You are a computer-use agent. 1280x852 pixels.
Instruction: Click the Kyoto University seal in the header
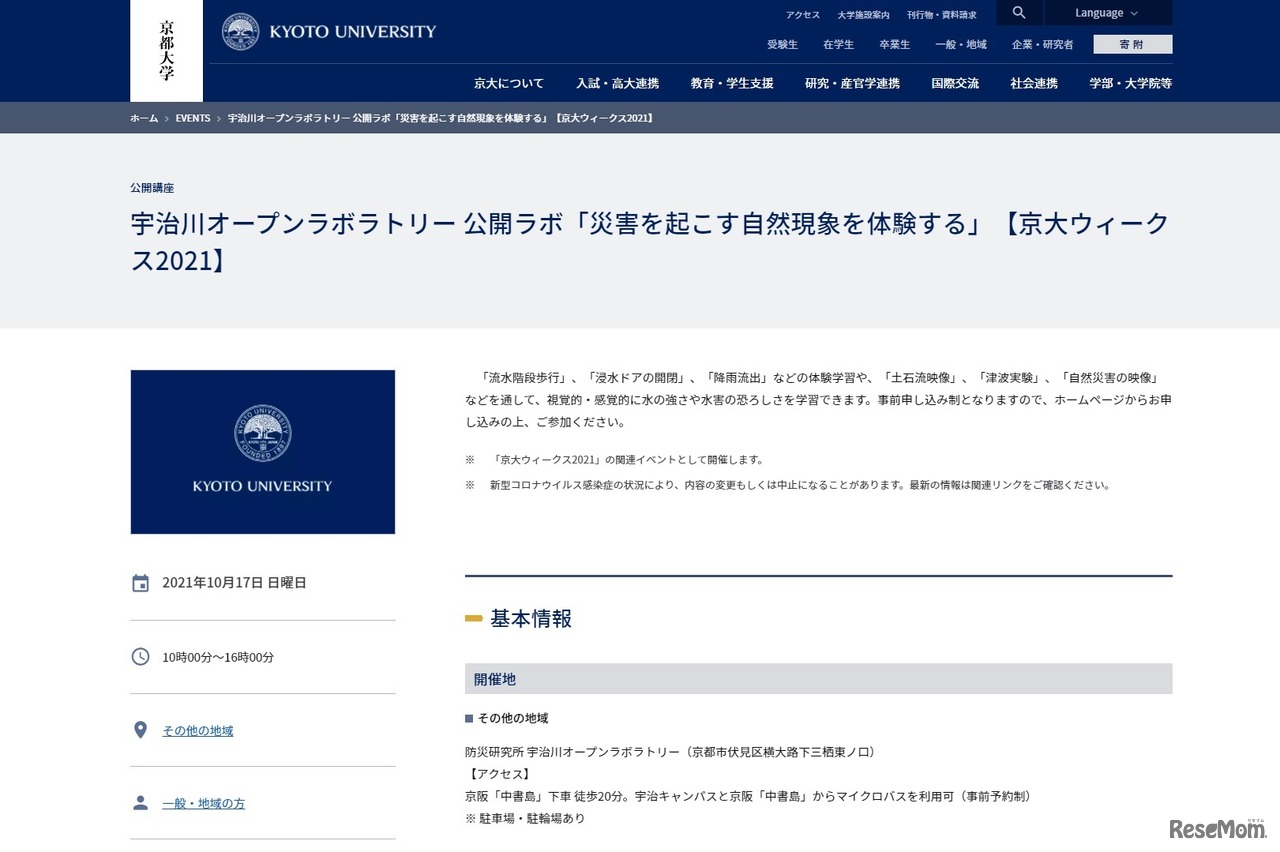click(x=240, y=30)
